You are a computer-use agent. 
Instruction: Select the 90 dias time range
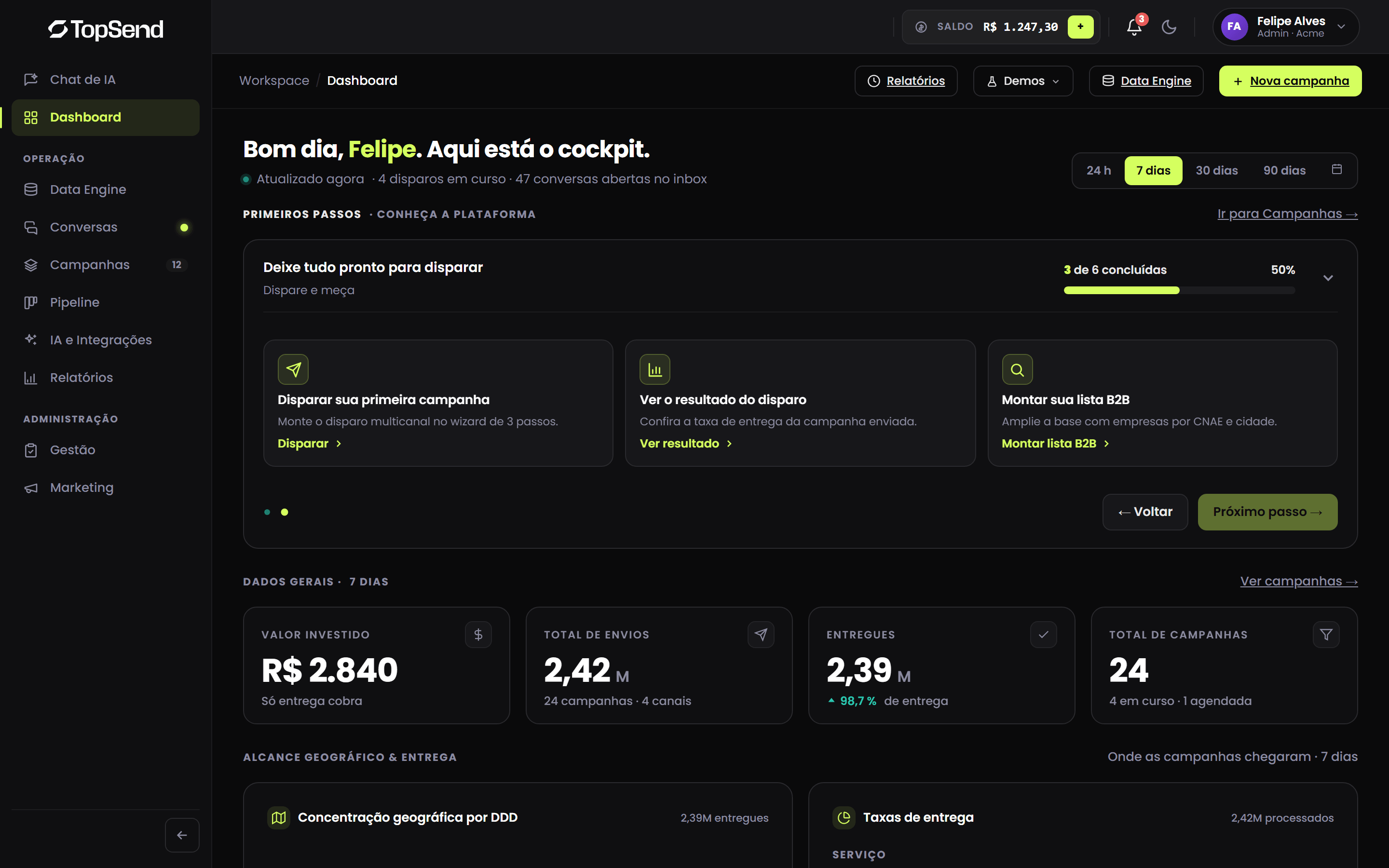tap(1284, 171)
